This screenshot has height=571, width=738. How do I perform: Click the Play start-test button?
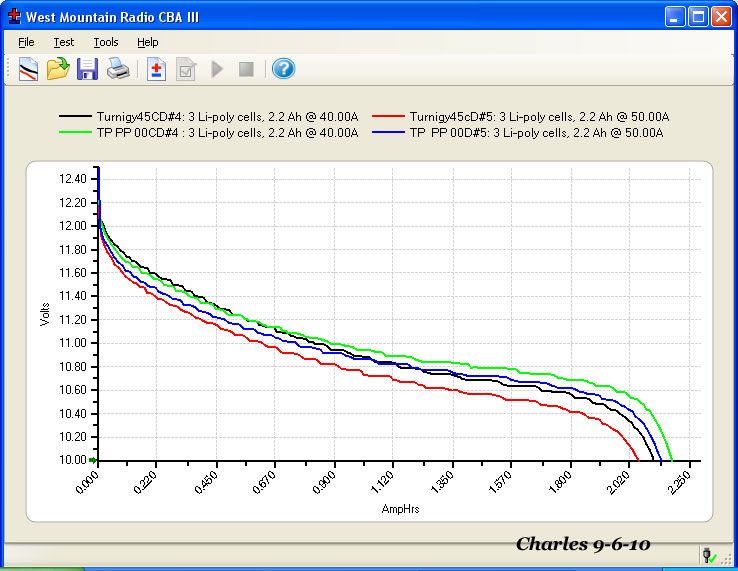pos(217,69)
